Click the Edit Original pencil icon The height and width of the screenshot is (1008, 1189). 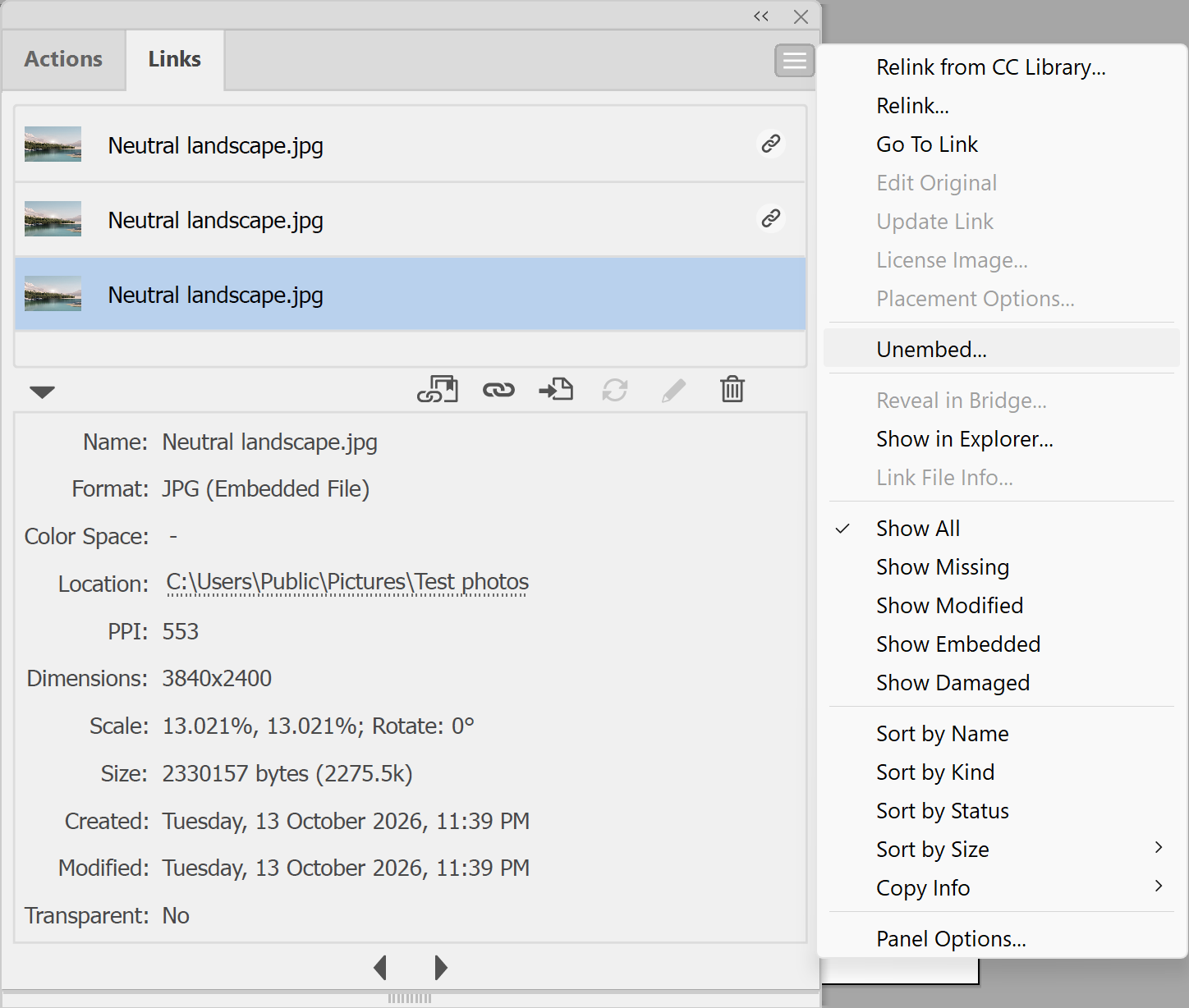pos(673,390)
